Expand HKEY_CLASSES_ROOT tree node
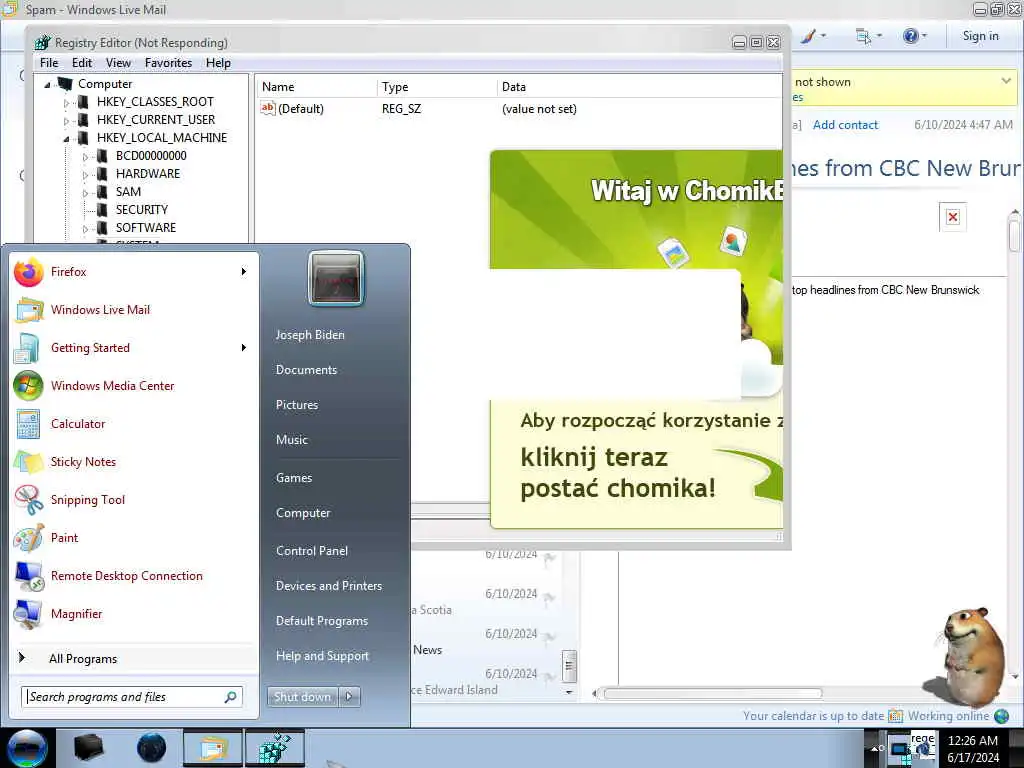Viewport: 1024px width, 768px height. [x=66, y=103]
